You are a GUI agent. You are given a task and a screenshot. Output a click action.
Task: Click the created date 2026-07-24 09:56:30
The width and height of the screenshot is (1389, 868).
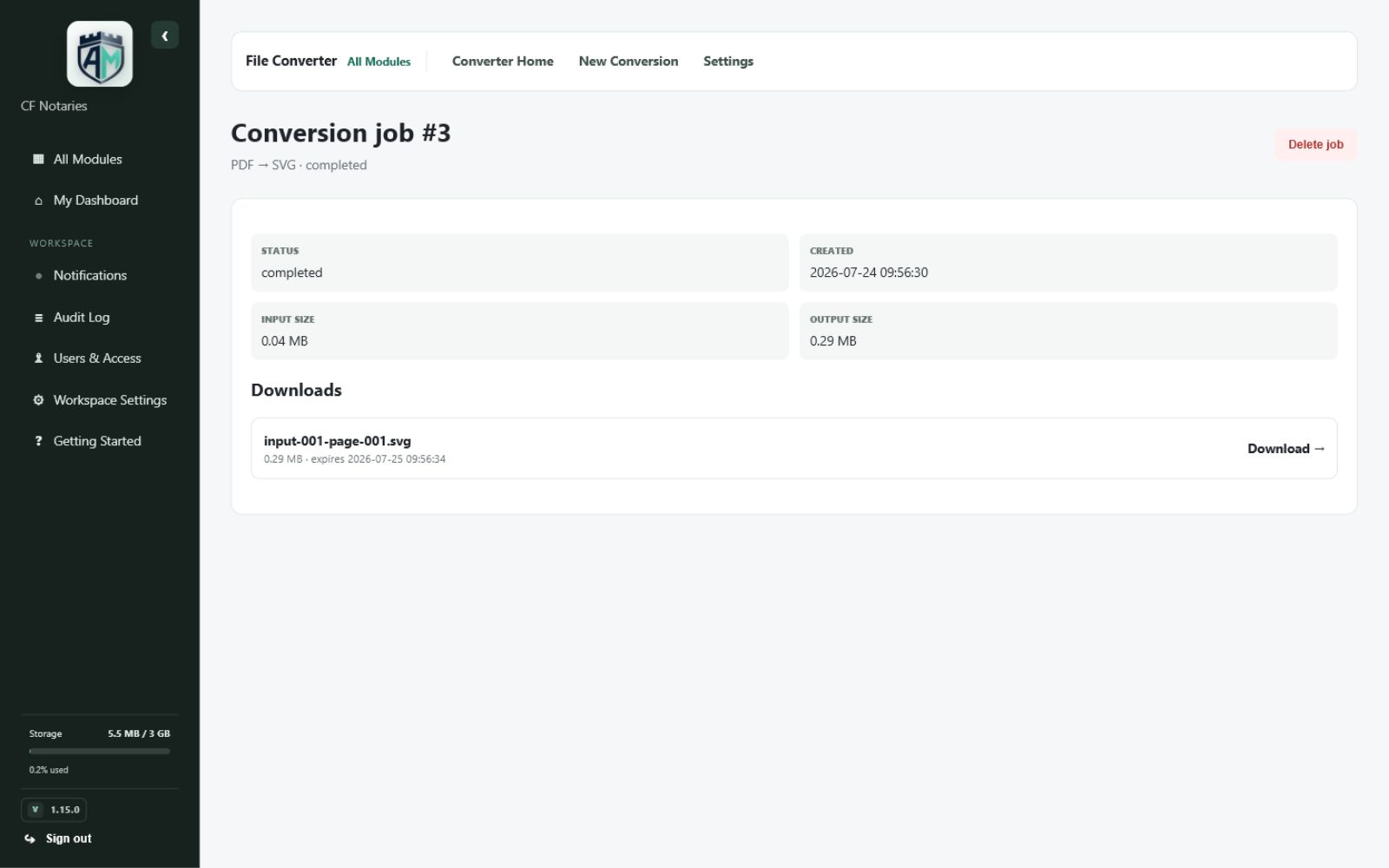869,273
